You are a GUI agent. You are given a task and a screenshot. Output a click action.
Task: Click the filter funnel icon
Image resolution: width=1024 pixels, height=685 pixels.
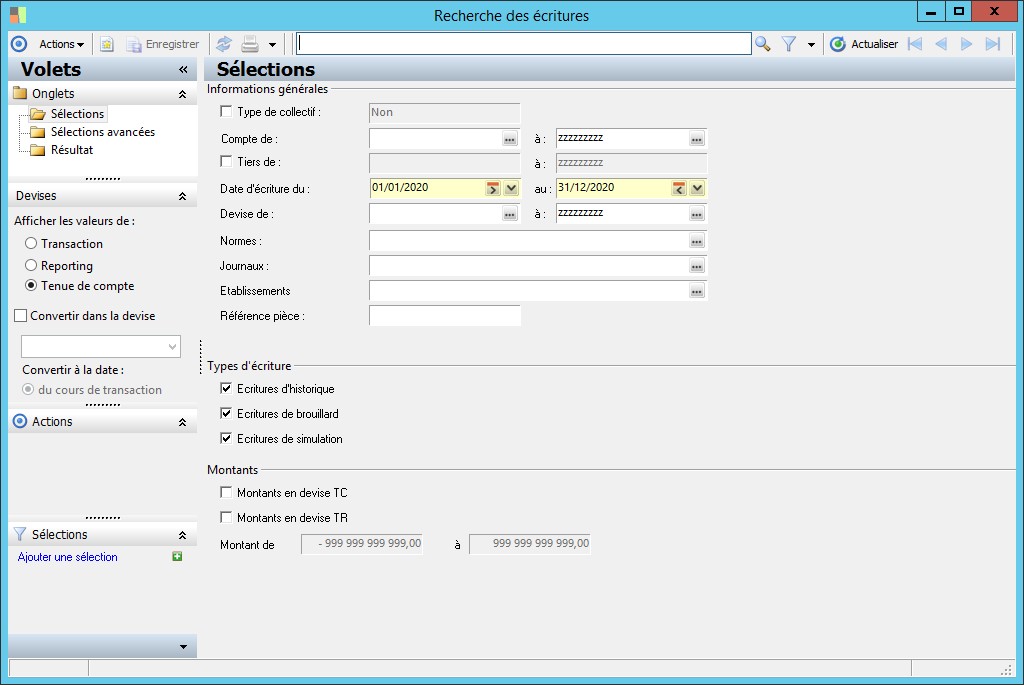click(x=789, y=44)
